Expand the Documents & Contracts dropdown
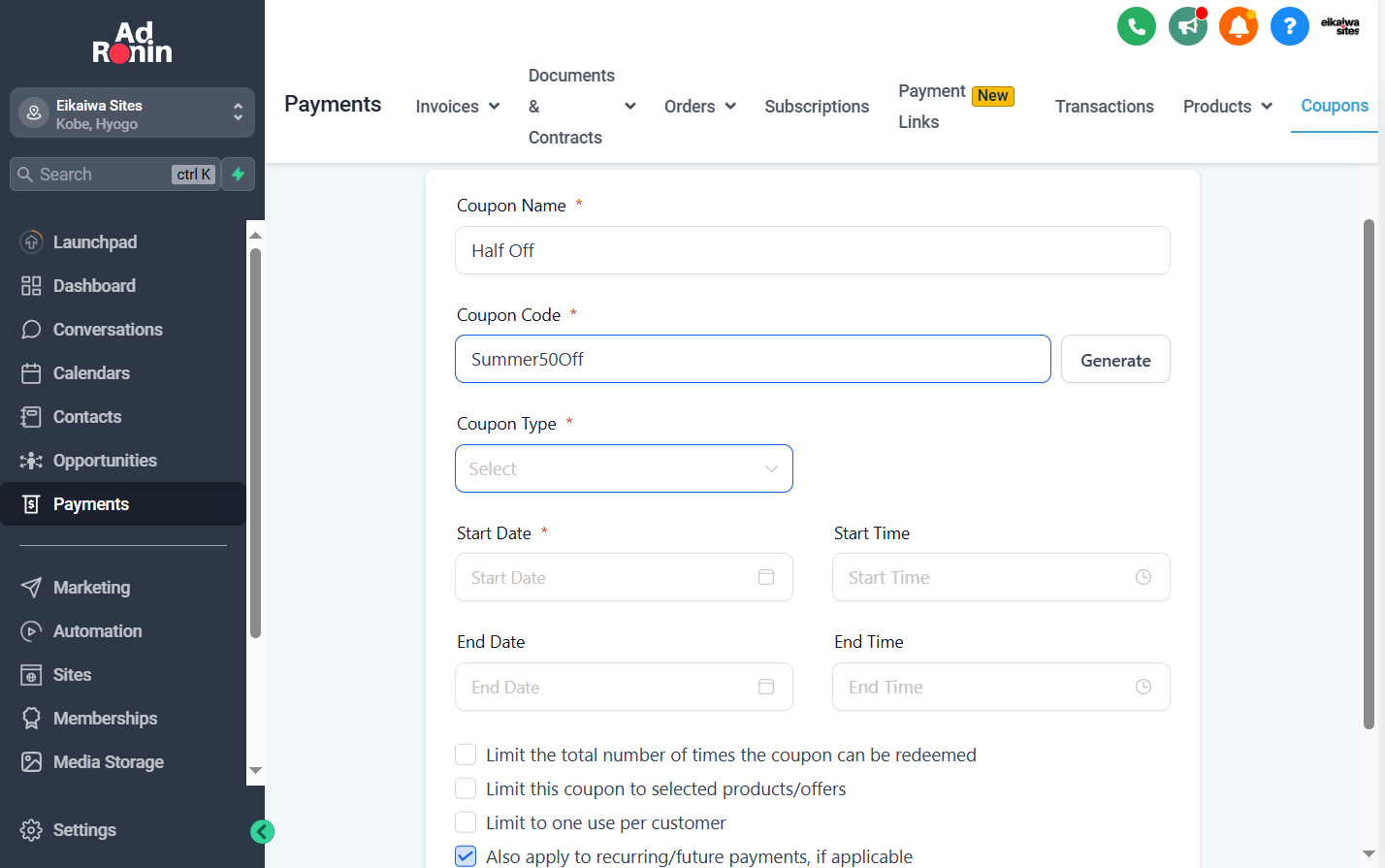The width and height of the screenshot is (1385, 868). point(582,107)
